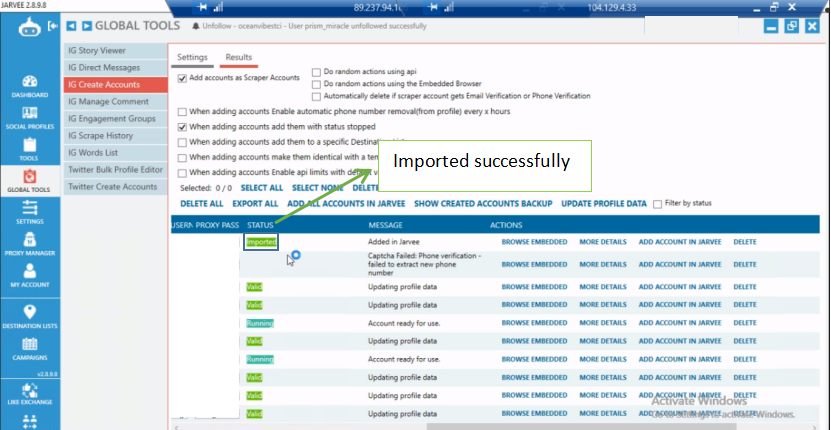Click the v2.8.9.8 version label in sidebar
This screenshot has width=831, height=430.
(47, 374)
